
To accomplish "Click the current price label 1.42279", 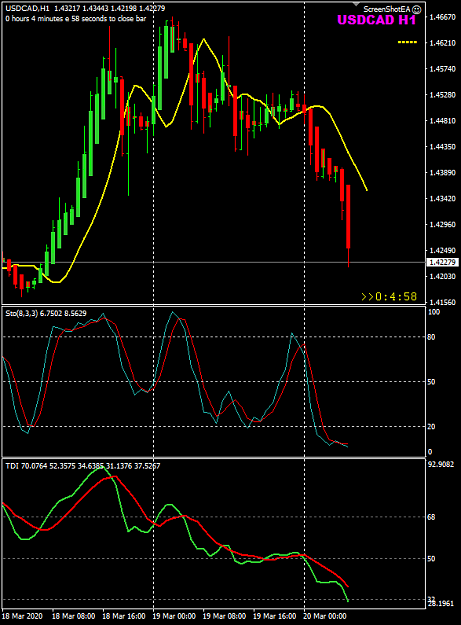I will pyautogui.click(x=442, y=262).
